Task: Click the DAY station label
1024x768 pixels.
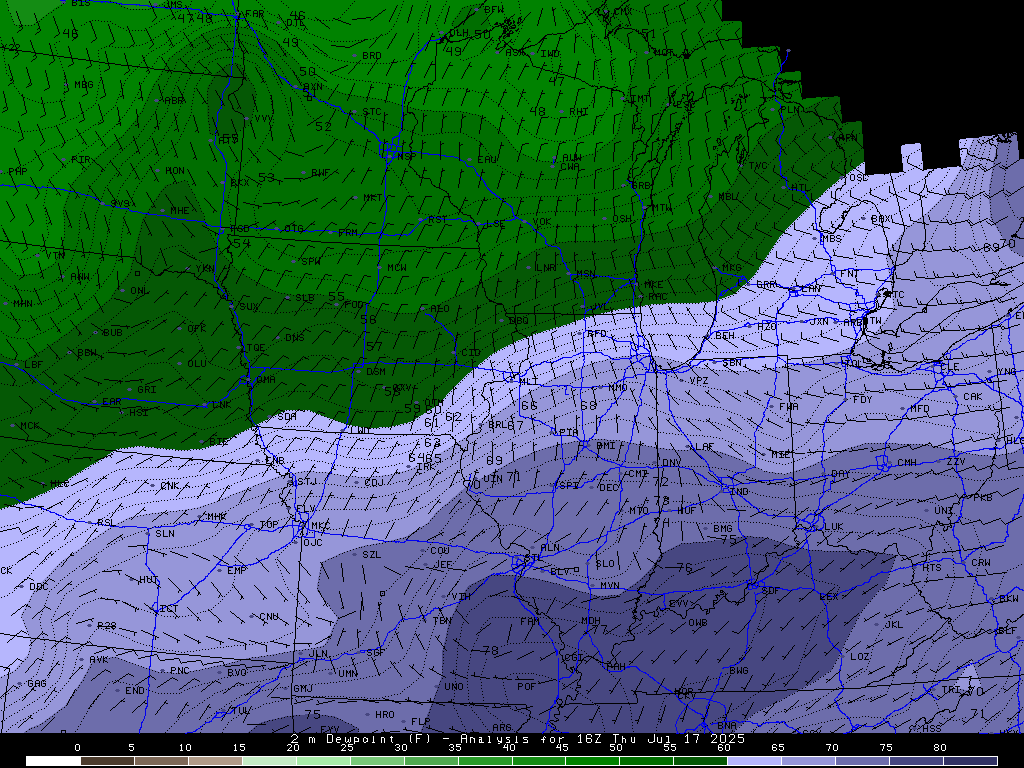Action: (x=840, y=474)
